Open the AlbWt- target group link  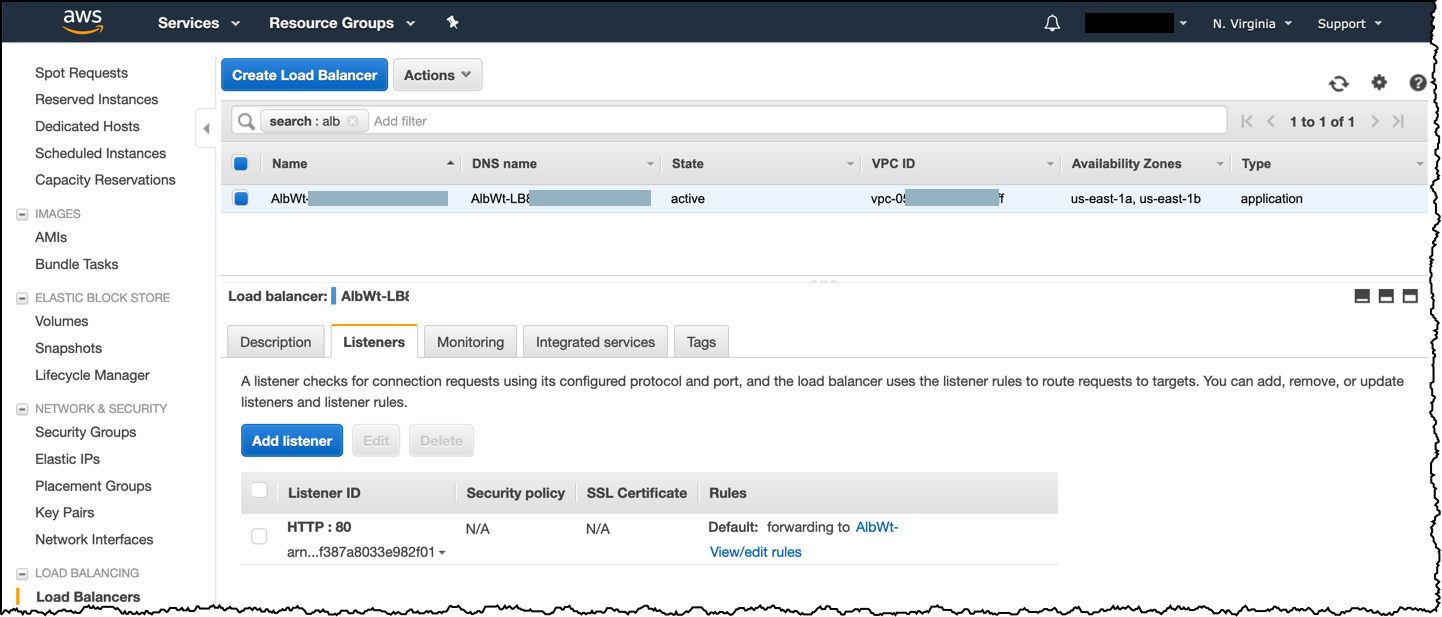[x=877, y=527]
